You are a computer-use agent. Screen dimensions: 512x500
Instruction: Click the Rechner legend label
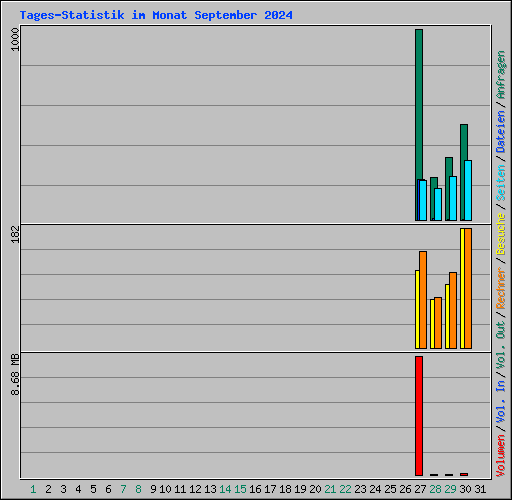tap(501, 288)
